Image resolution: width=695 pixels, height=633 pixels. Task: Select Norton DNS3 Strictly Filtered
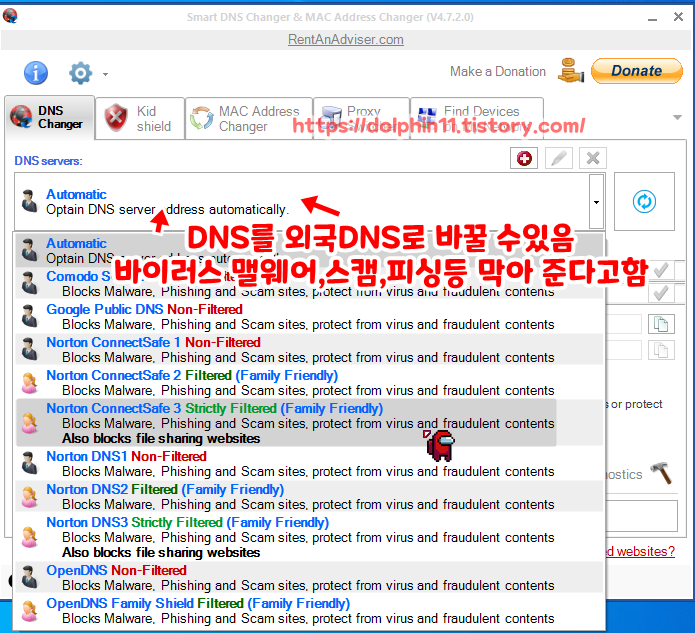[309, 537]
